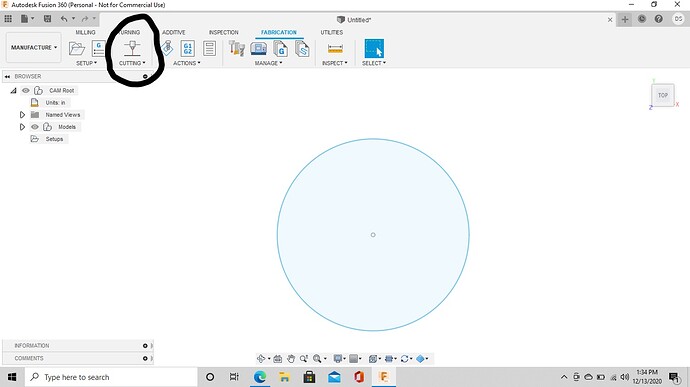690x387 pixels.
Task: Switch to the ADDITIVE tab
Action: point(173,32)
